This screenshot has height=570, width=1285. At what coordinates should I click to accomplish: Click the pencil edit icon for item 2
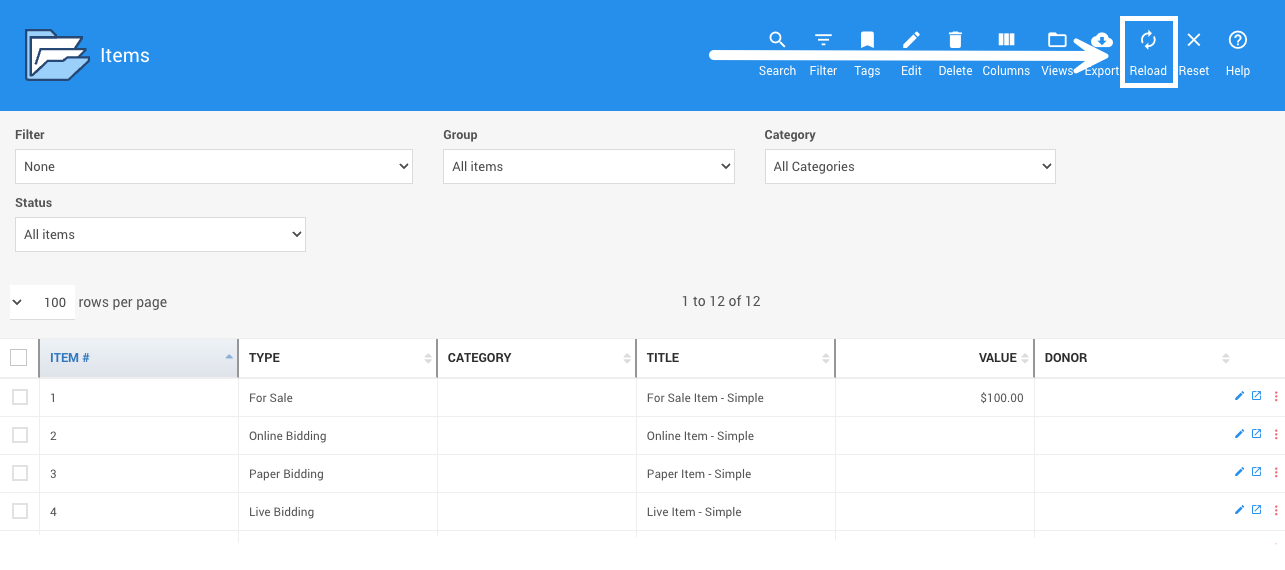click(x=1239, y=434)
